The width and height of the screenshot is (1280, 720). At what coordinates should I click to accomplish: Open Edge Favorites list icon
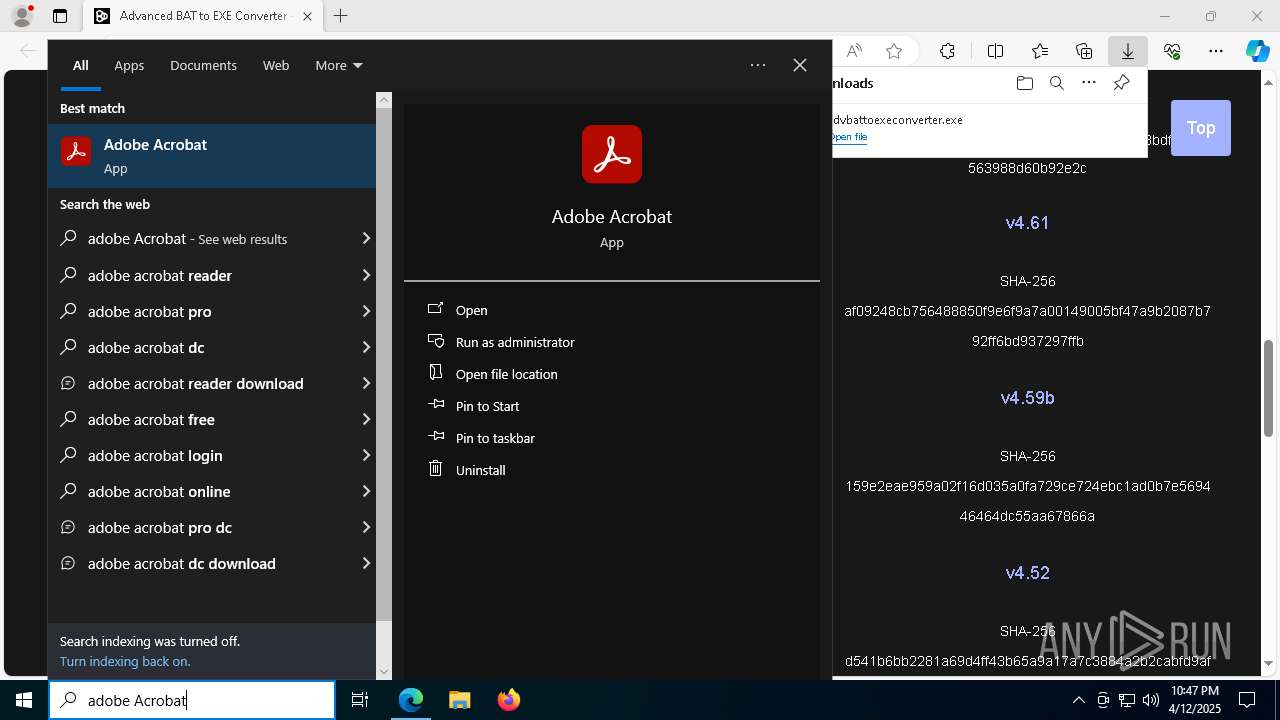point(1040,51)
